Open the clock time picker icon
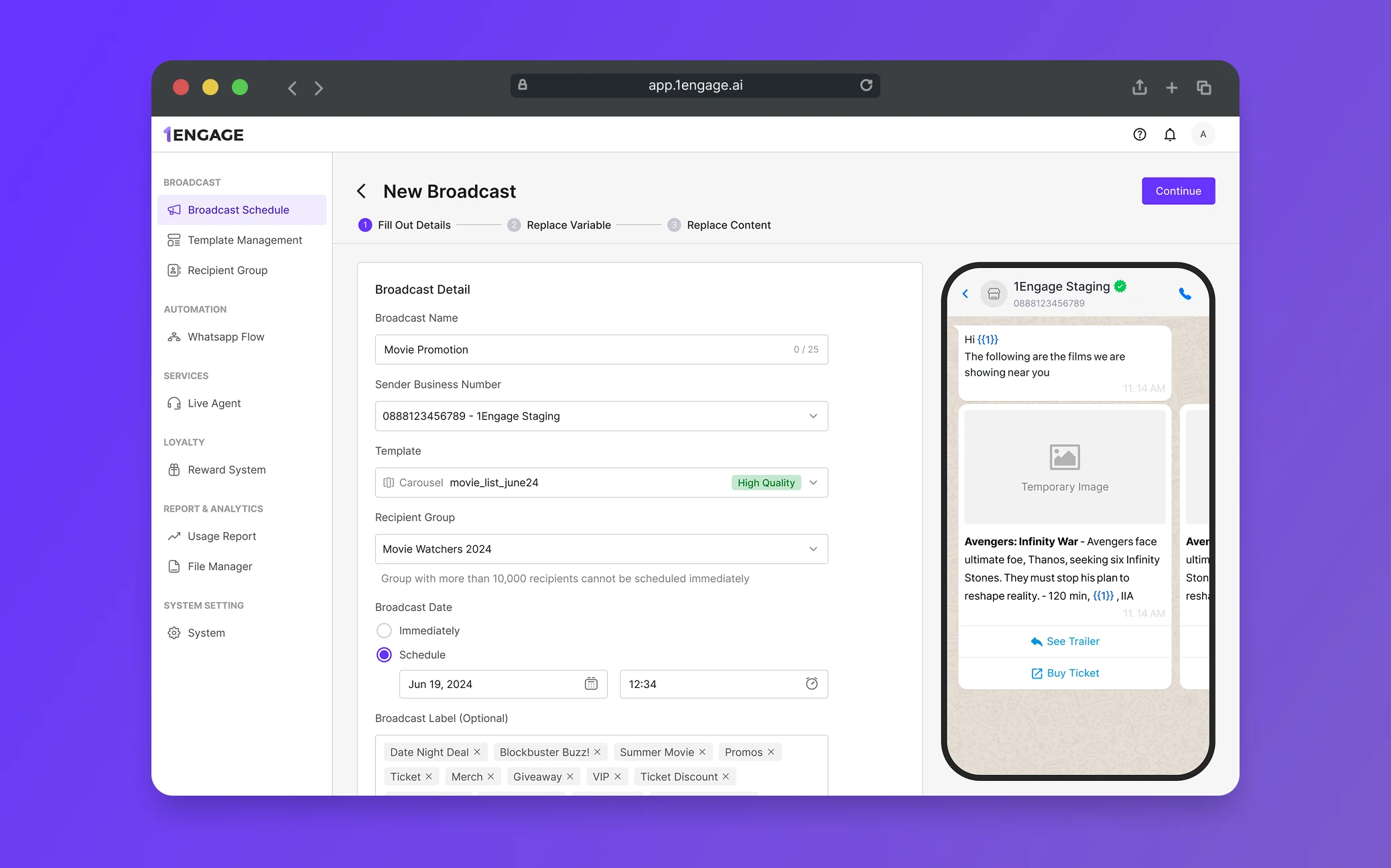Screen dimensions: 1391x868 click(x=811, y=684)
